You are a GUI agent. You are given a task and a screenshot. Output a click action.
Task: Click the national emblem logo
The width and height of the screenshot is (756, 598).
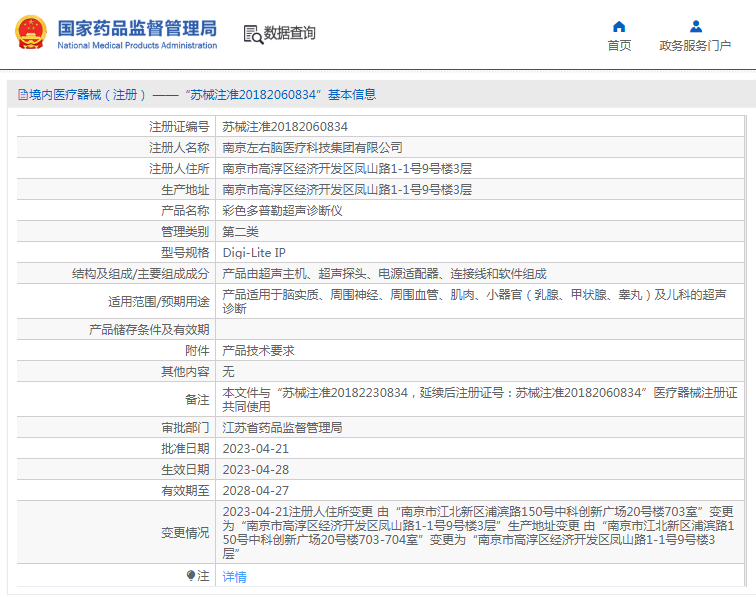tap(31, 32)
